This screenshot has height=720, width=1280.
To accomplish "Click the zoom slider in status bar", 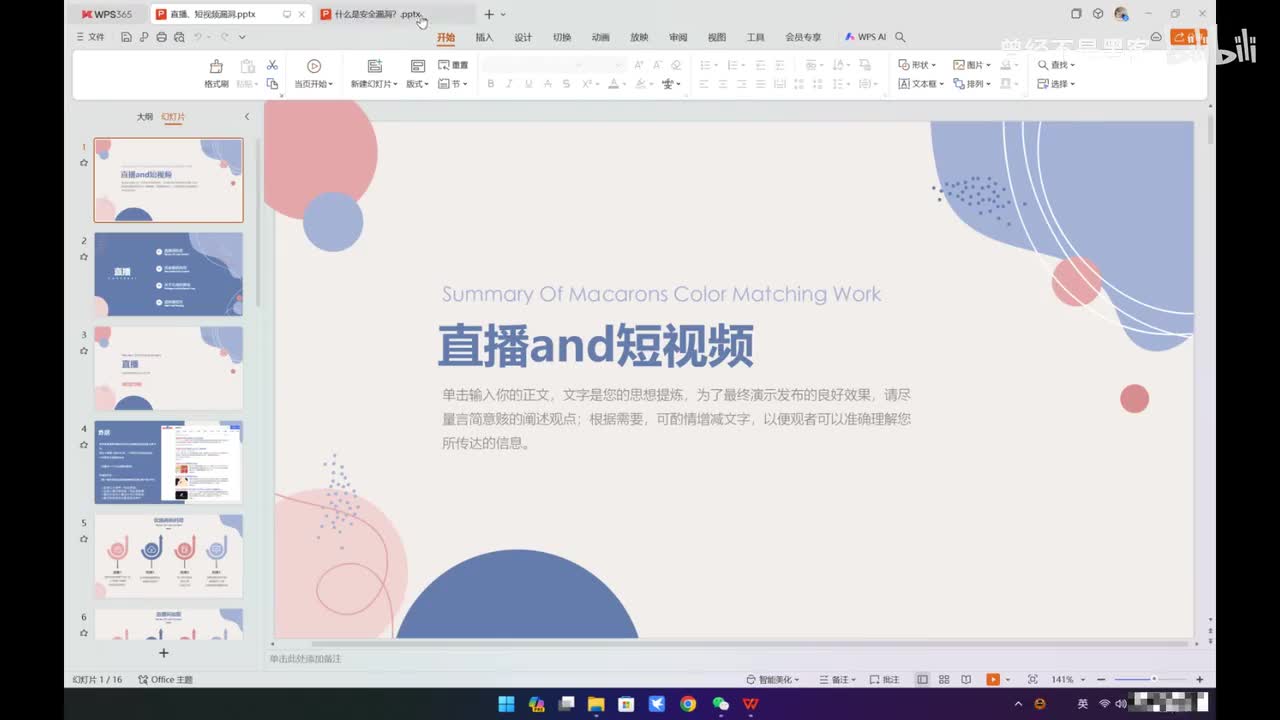I will point(1150,679).
